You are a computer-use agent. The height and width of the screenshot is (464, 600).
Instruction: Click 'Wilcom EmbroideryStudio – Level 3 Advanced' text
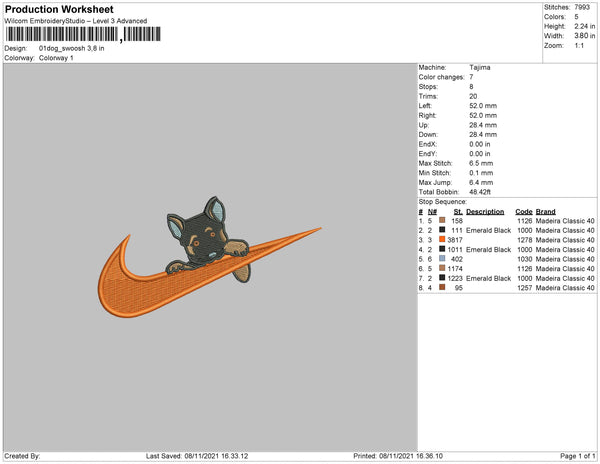(x=76, y=21)
